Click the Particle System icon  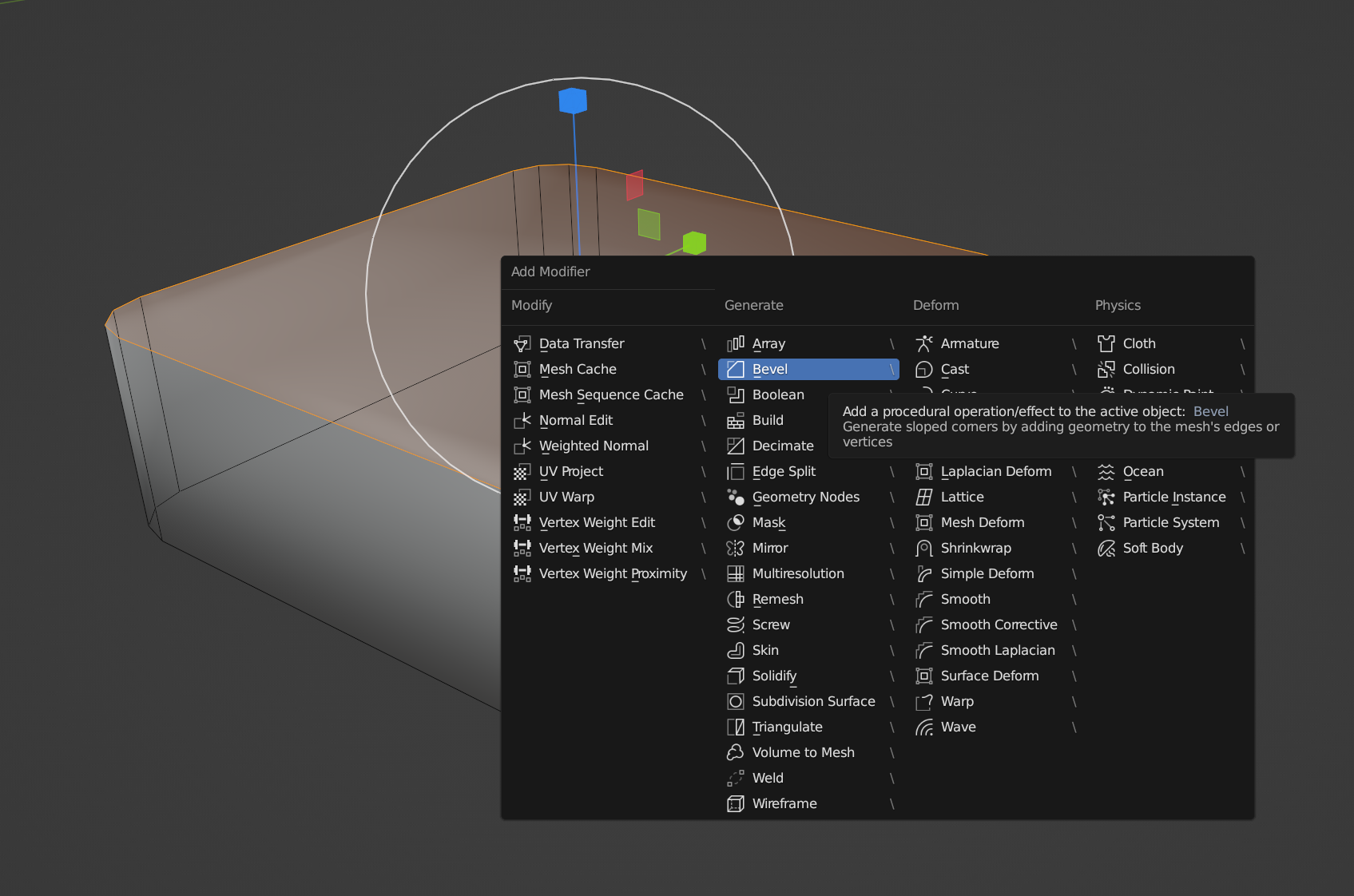1106,523
